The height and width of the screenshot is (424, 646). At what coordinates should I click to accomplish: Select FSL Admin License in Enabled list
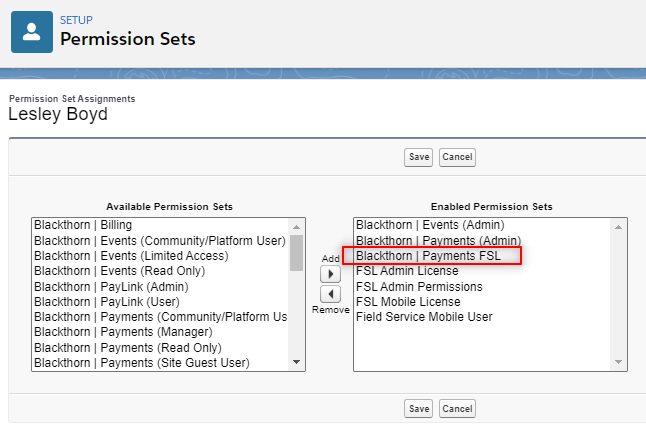point(482,271)
